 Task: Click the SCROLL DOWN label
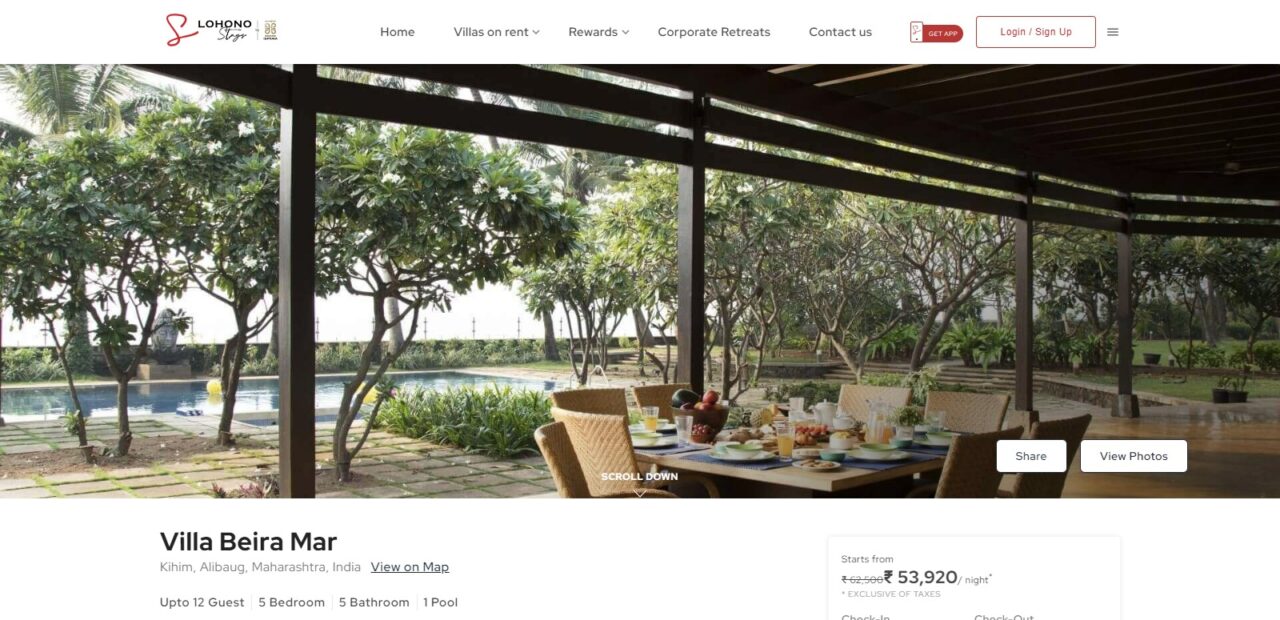[639, 476]
